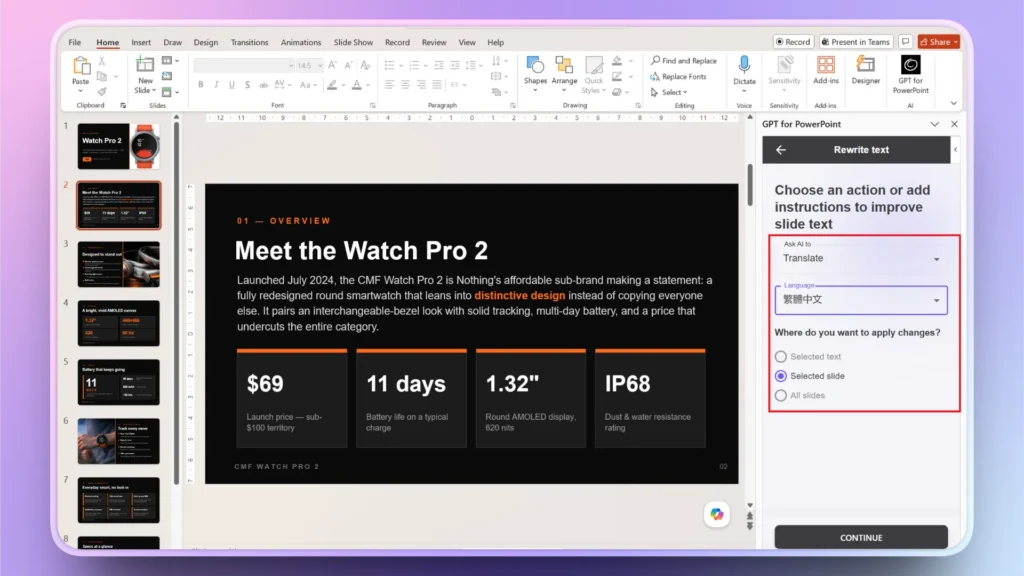Open the Language dropdown showing 繁體中文
The height and width of the screenshot is (576, 1024).
click(861, 300)
